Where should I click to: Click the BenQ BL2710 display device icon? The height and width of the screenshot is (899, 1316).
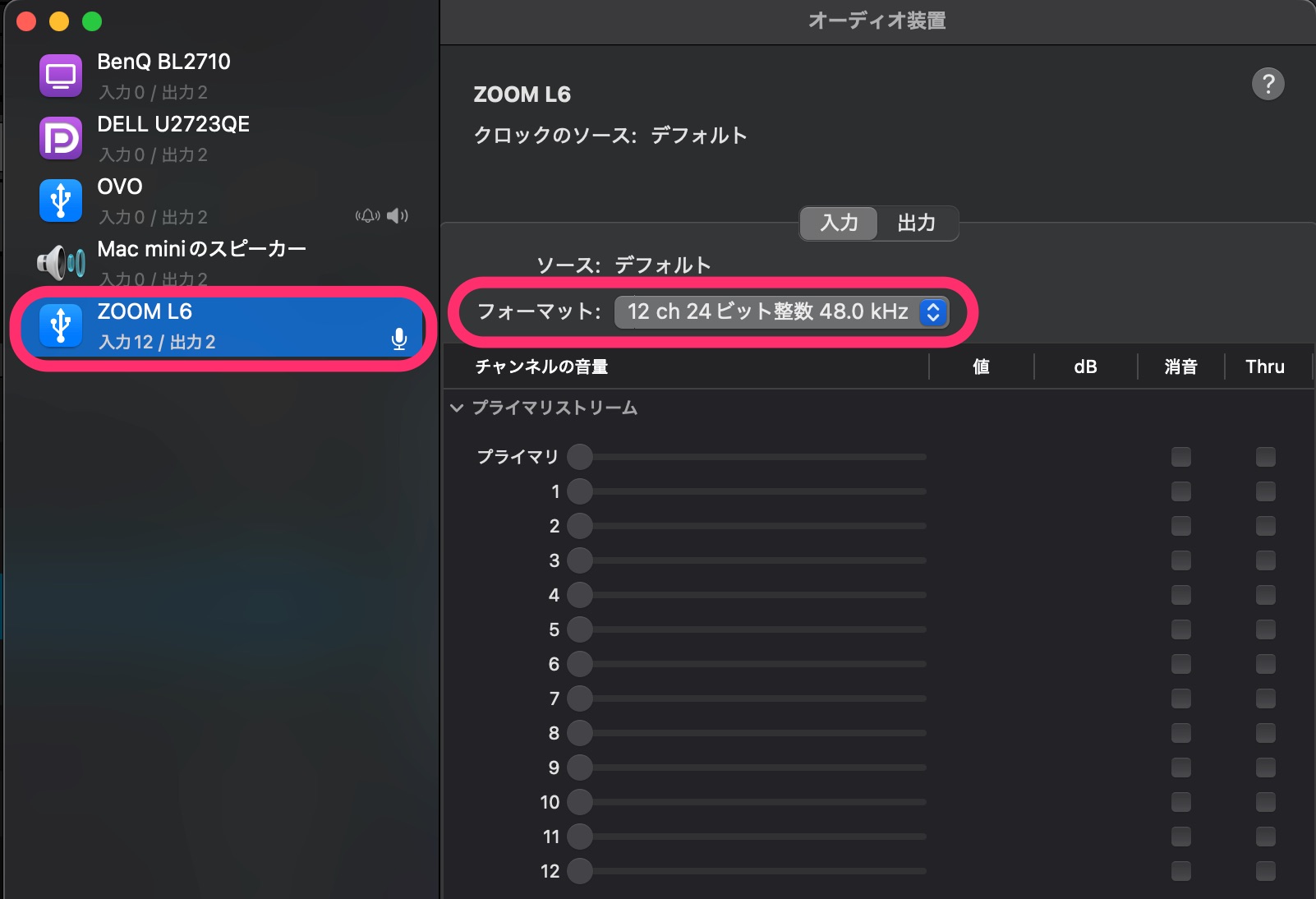coord(61,76)
